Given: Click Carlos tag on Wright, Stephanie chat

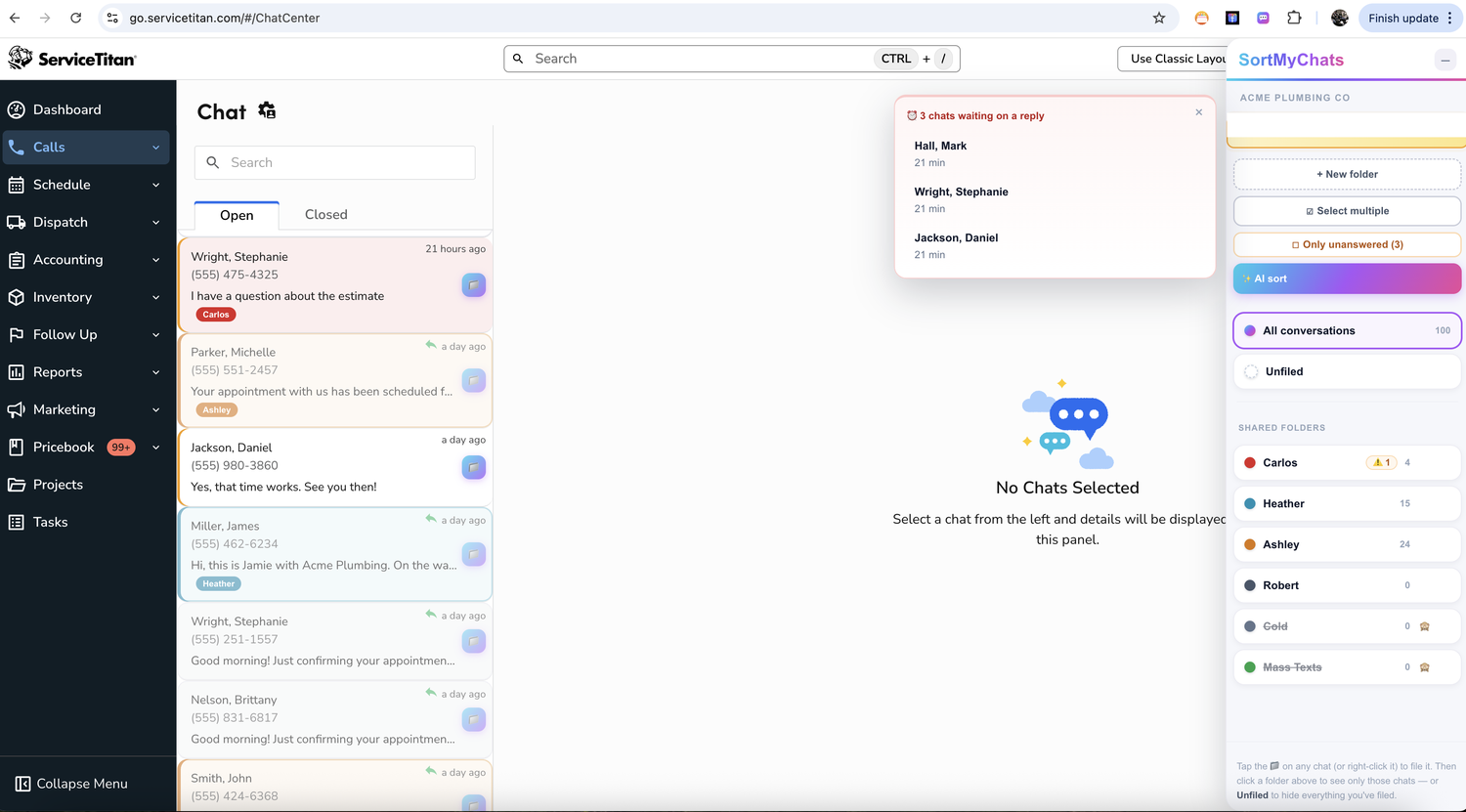Looking at the screenshot, I should [x=216, y=315].
